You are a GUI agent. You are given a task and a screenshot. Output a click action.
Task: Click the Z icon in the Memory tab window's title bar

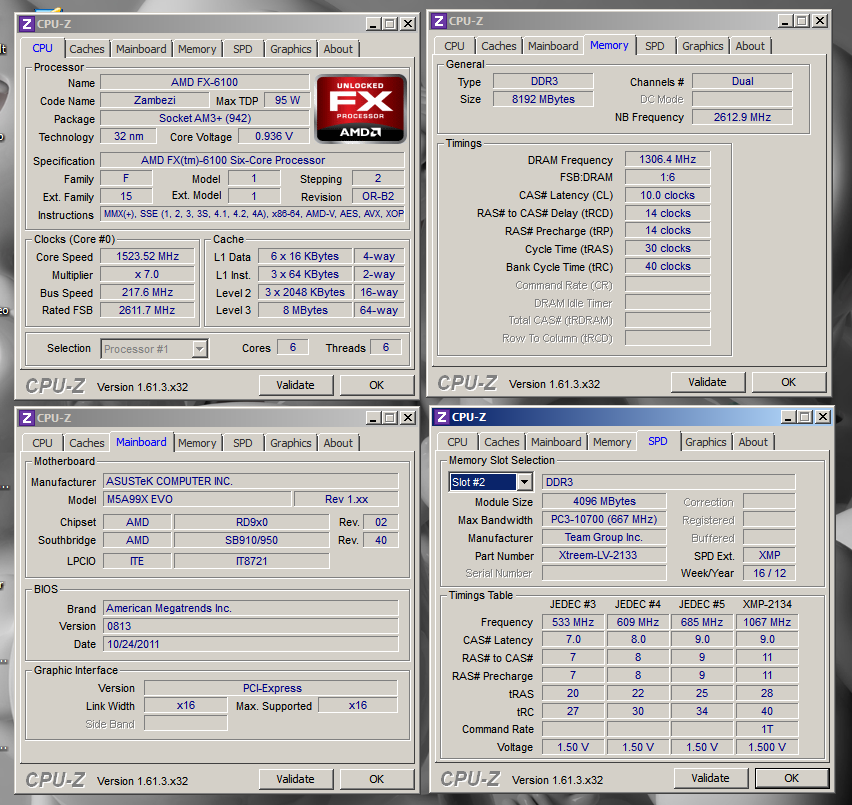(438, 21)
